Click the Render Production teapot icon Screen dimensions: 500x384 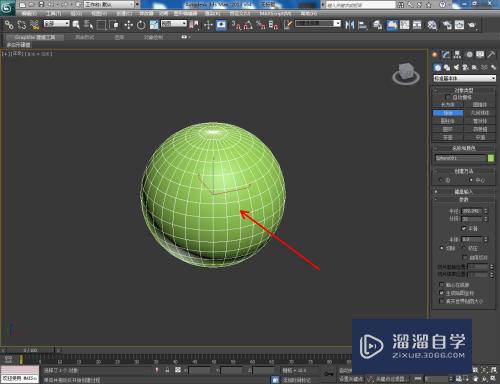point(472,25)
